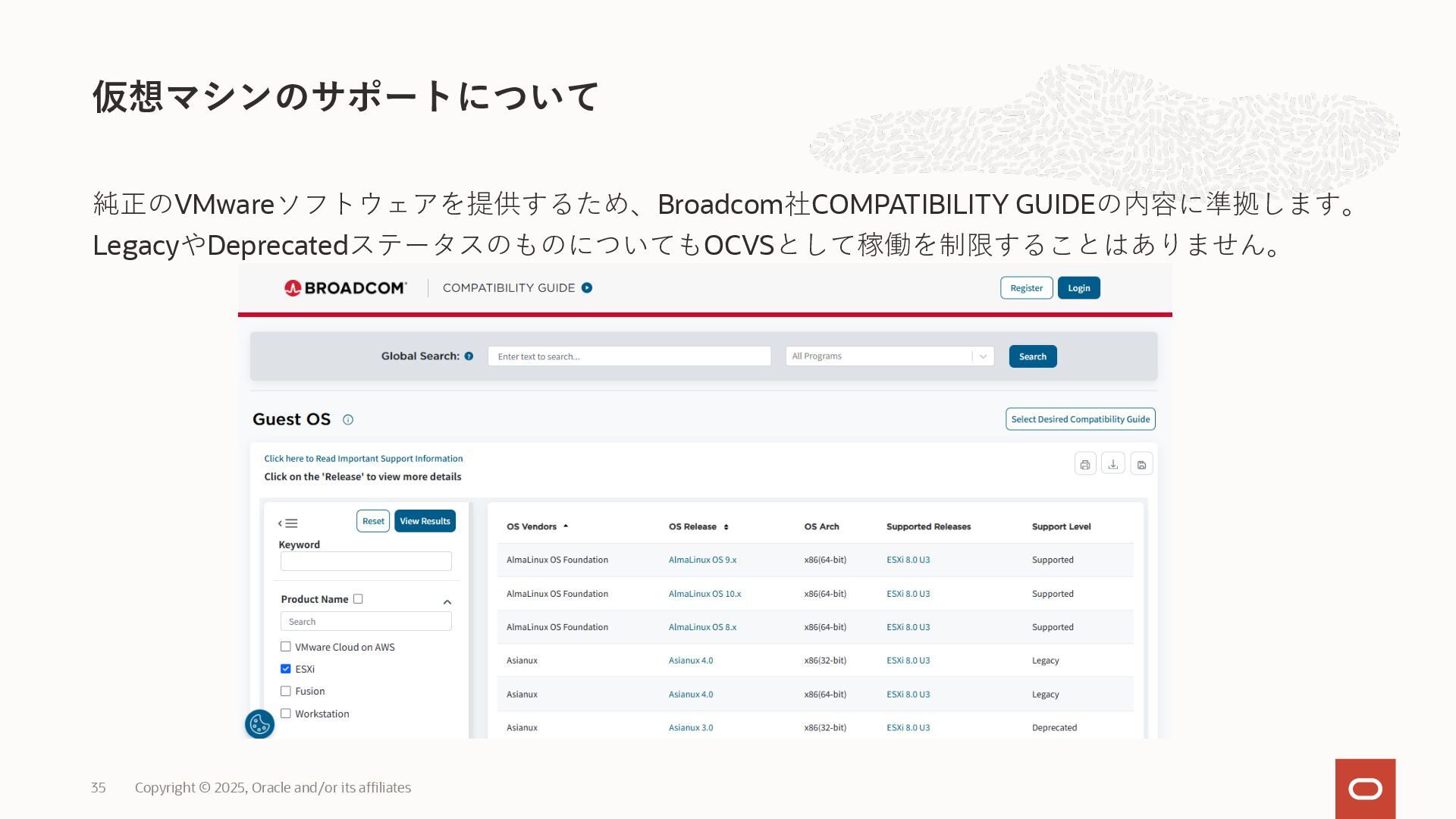This screenshot has height=819, width=1456.
Task: Open Read Important Support Information link
Action: click(363, 459)
